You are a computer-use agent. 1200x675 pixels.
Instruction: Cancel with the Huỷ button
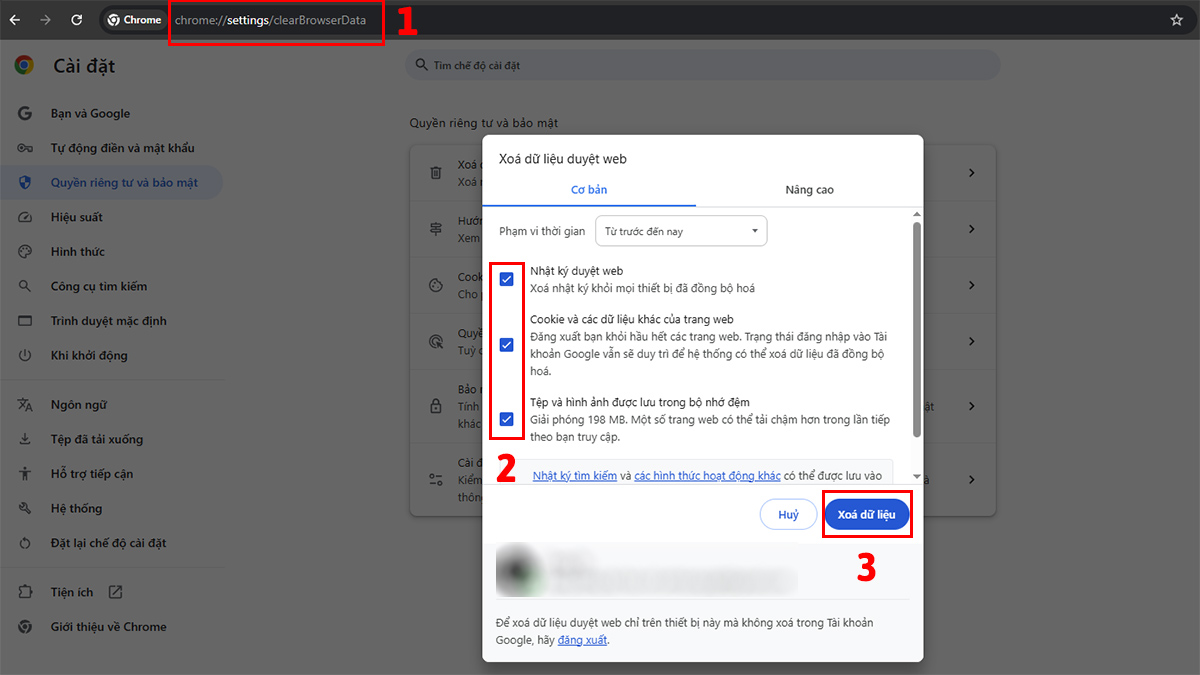coord(789,514)
